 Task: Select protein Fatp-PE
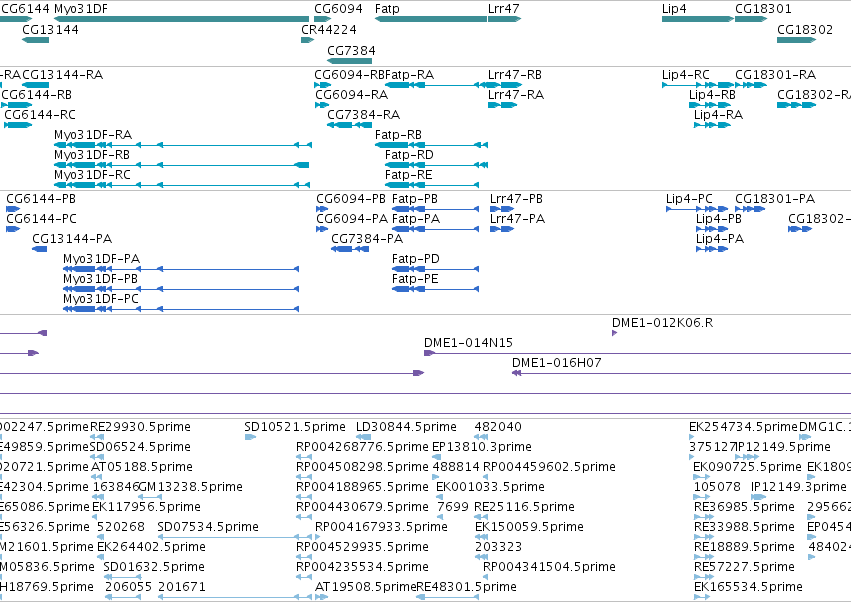click(435, 289)
